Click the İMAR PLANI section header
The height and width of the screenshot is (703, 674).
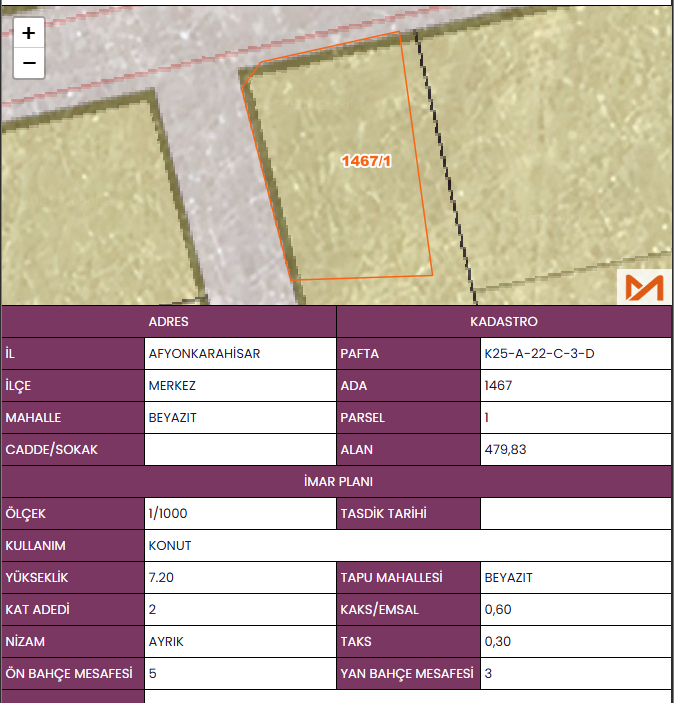click(337, 482)
